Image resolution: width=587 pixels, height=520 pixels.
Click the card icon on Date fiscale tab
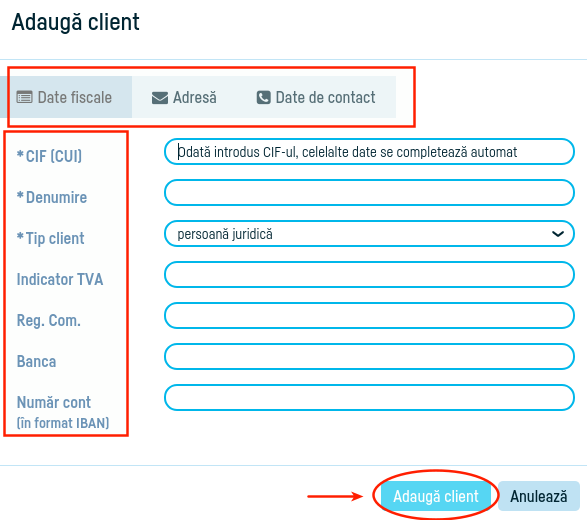point(24,97)
